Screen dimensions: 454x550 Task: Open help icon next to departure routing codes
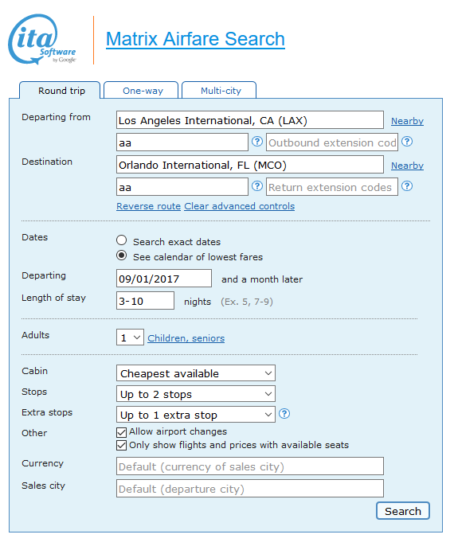pos(257,141)
